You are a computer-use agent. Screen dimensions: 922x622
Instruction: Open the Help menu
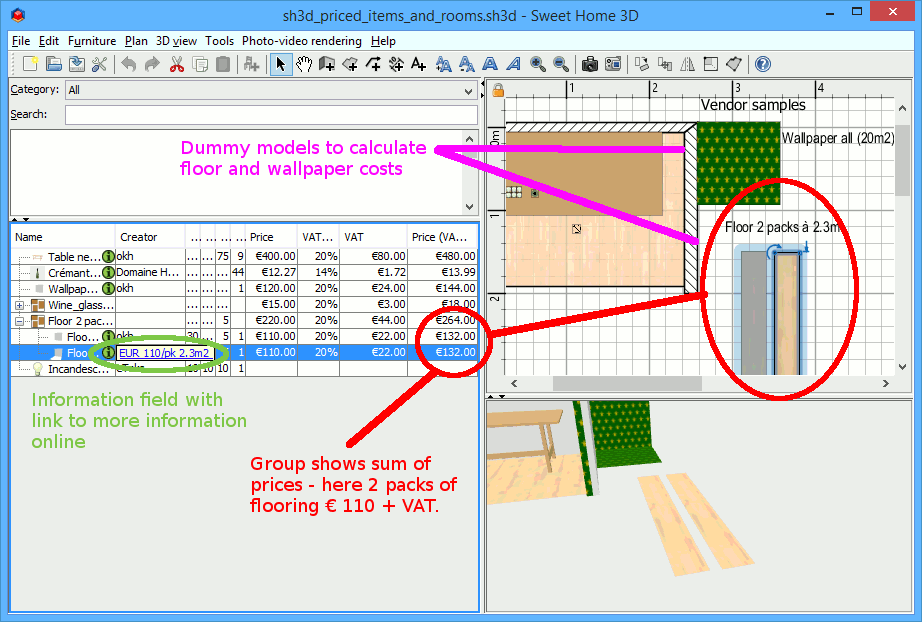click(383, 41)
